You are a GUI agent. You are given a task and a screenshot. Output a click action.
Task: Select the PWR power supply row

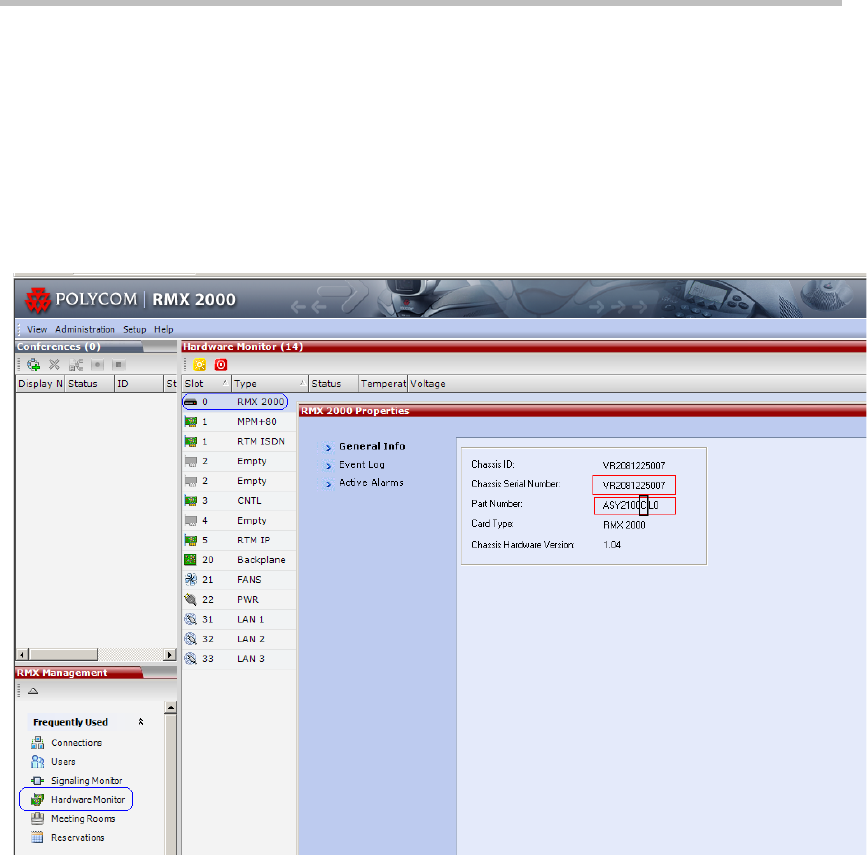pos(247,599)
